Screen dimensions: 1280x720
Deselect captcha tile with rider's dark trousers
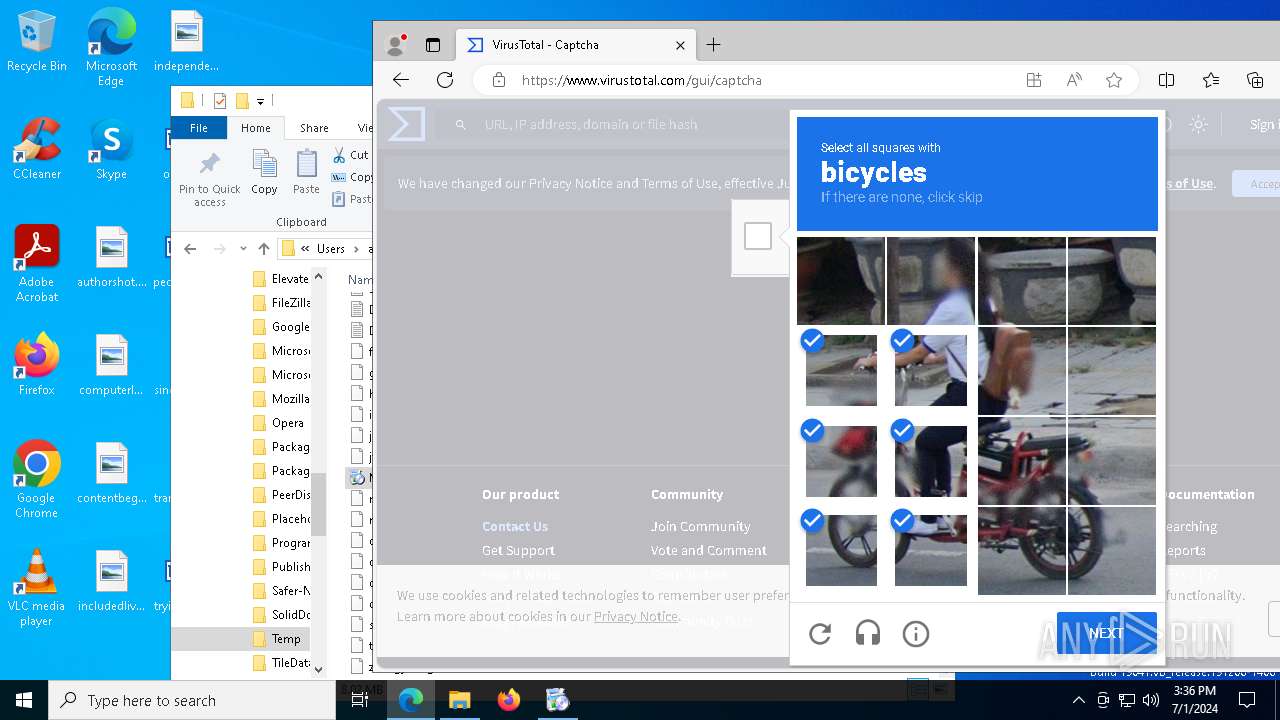[931, 461]
